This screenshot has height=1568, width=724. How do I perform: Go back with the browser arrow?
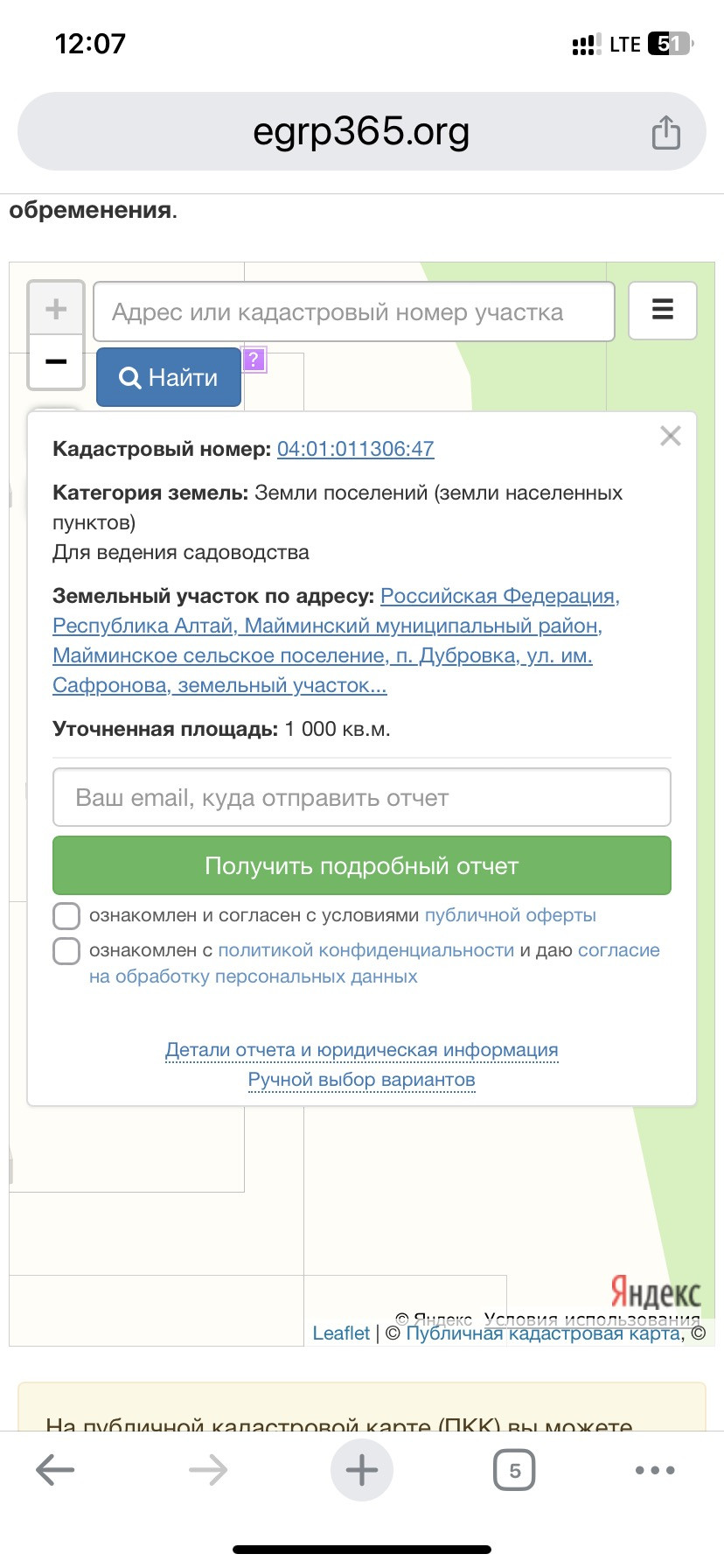(x=55, y=1470)
